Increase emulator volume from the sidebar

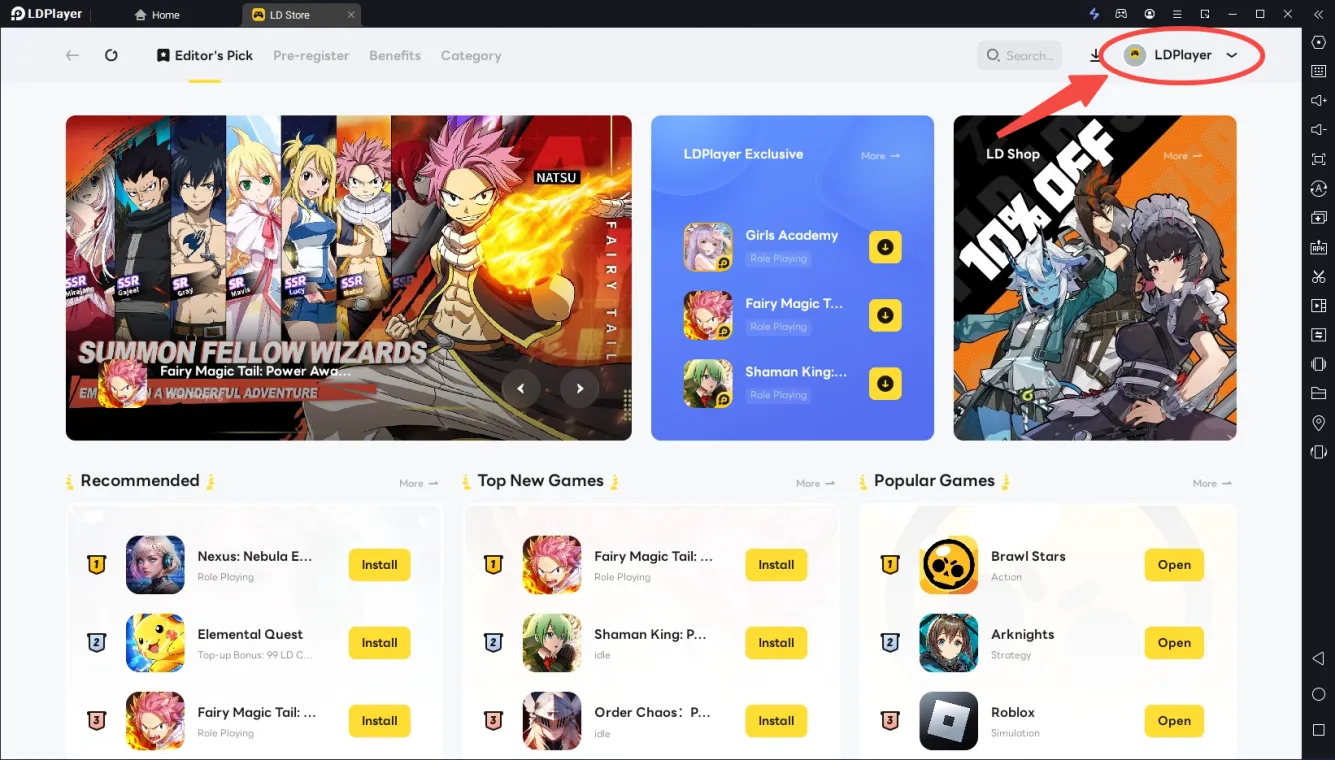pos(1318,100)
